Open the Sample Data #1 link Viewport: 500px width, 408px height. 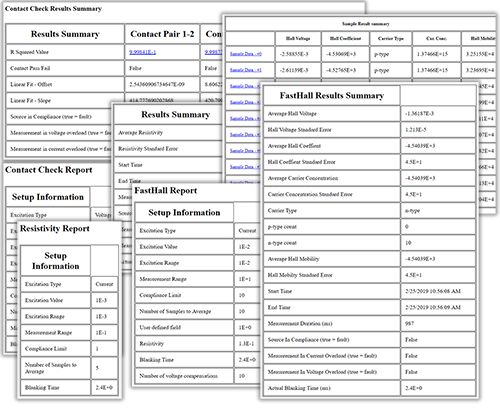[246, 70]
